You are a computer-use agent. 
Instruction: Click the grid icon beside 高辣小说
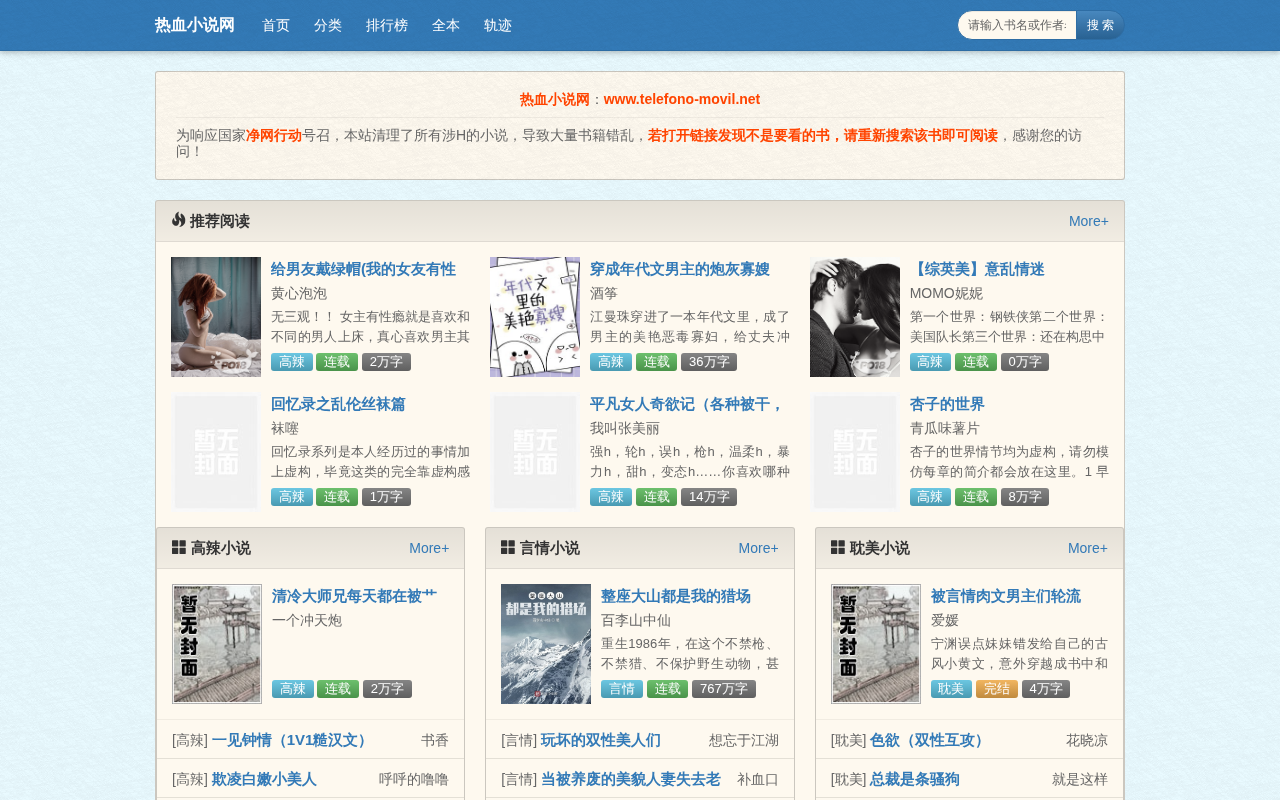[x=179, y=547]
